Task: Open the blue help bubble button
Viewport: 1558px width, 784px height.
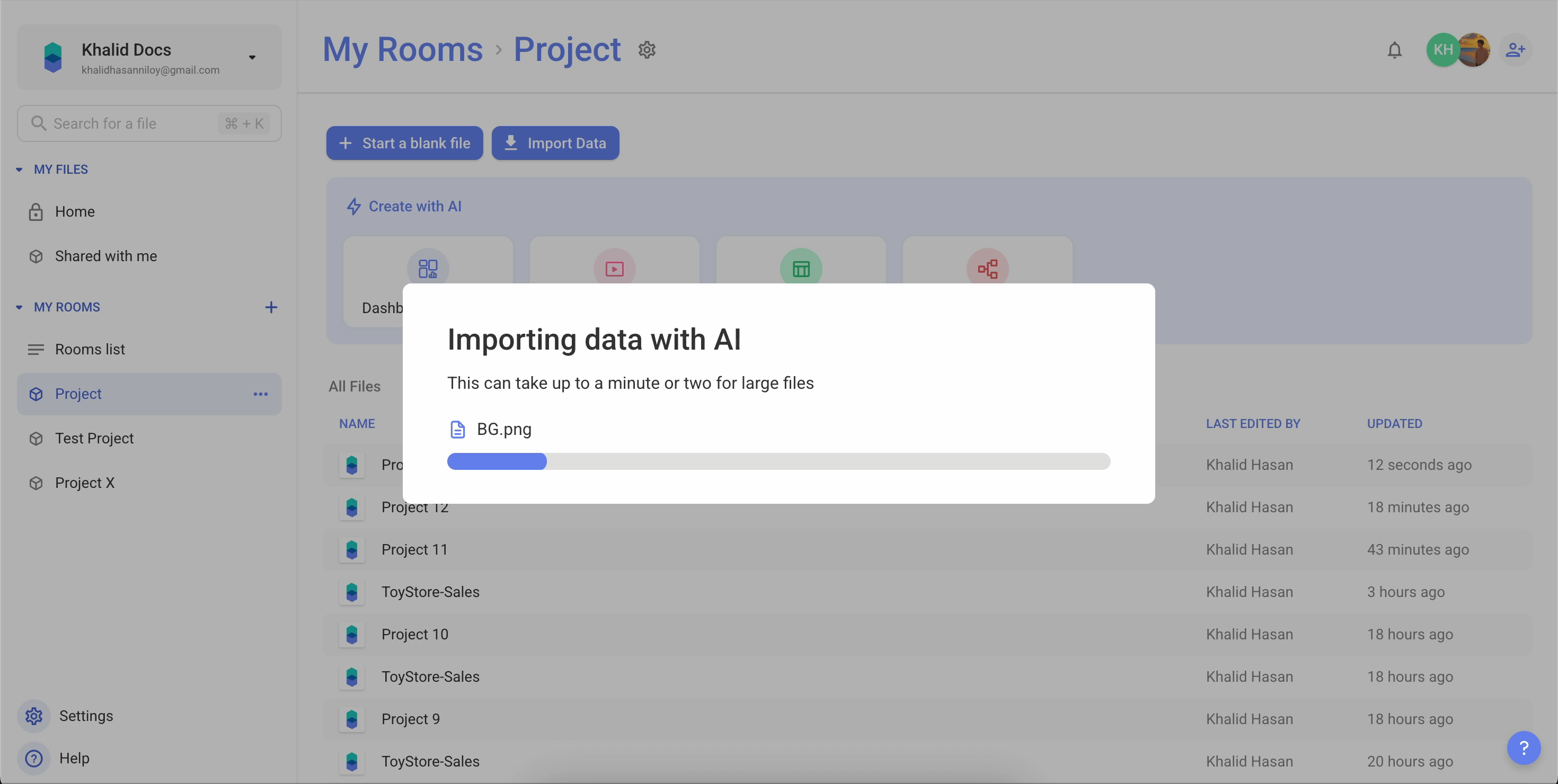Action: 1524,748
